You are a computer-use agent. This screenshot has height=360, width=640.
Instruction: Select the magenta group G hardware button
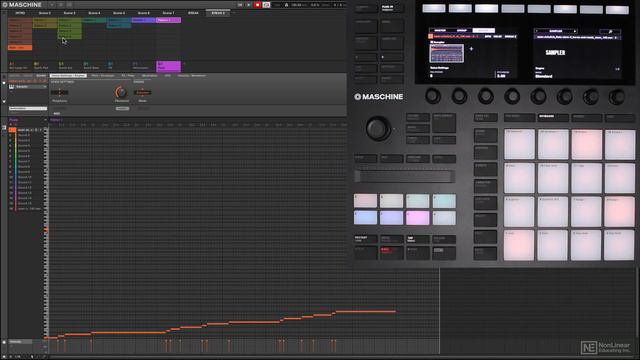pos(418,218)
